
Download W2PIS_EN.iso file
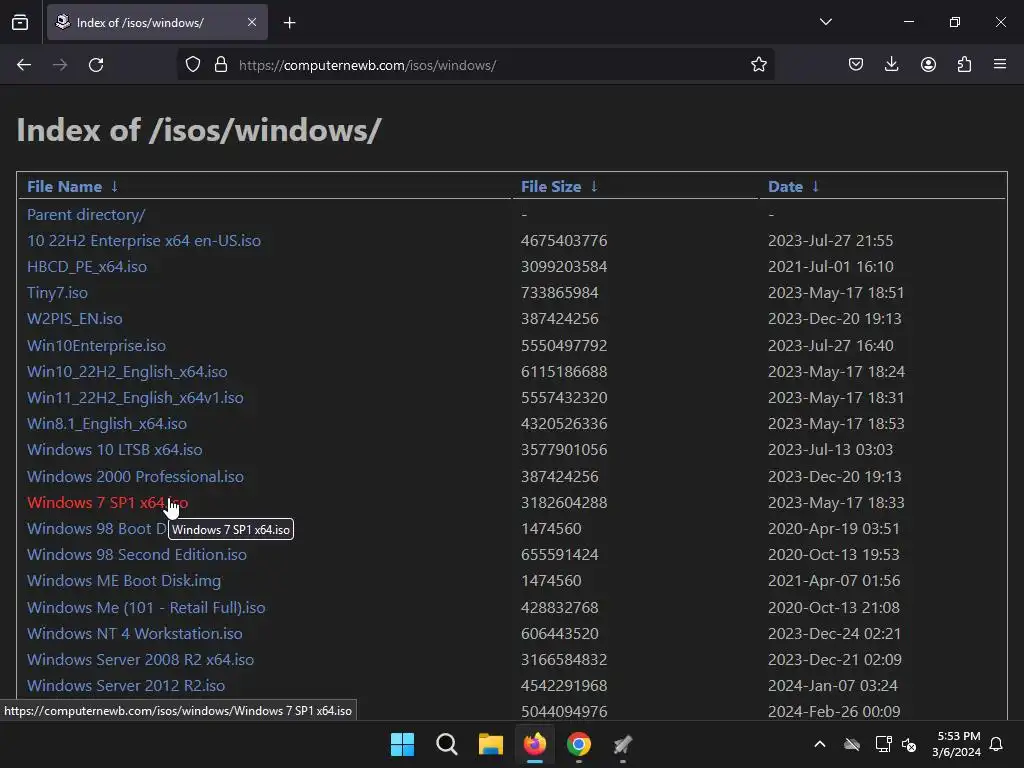(x=74, y=319)
